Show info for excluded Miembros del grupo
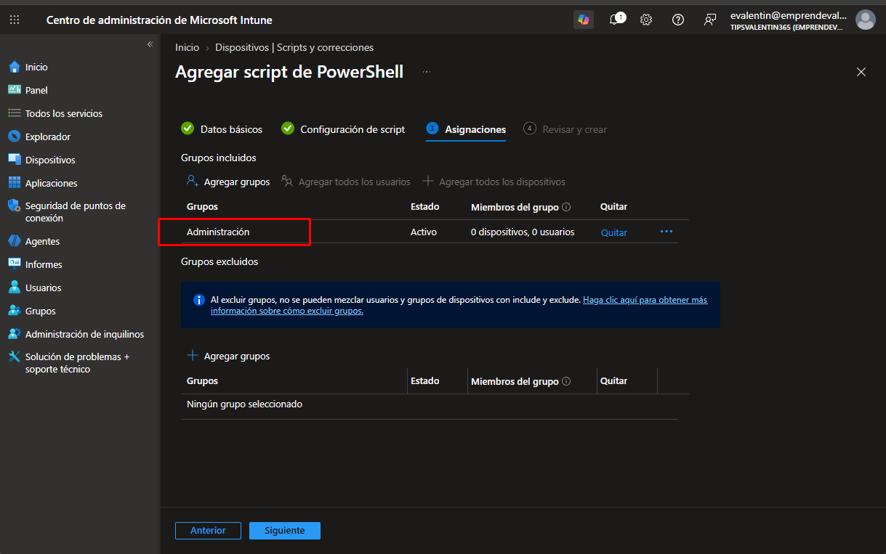The width and height of the screenshot is (886, 554). point(566,381)
